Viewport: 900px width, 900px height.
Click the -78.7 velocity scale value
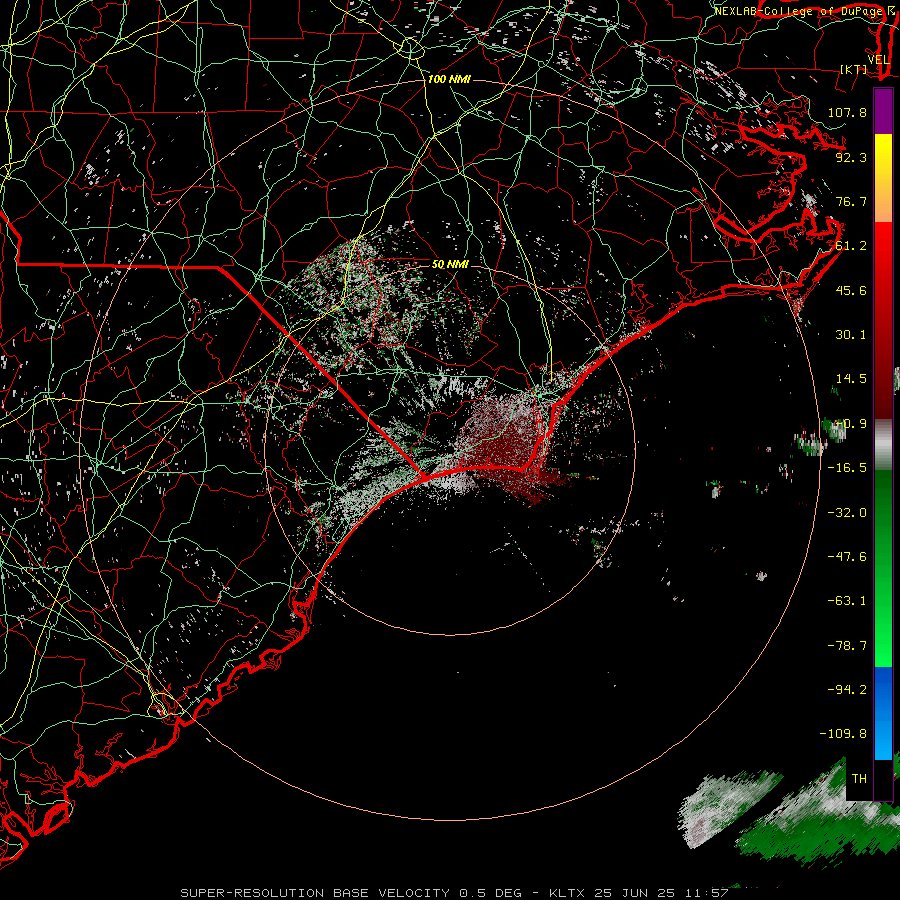847,646
